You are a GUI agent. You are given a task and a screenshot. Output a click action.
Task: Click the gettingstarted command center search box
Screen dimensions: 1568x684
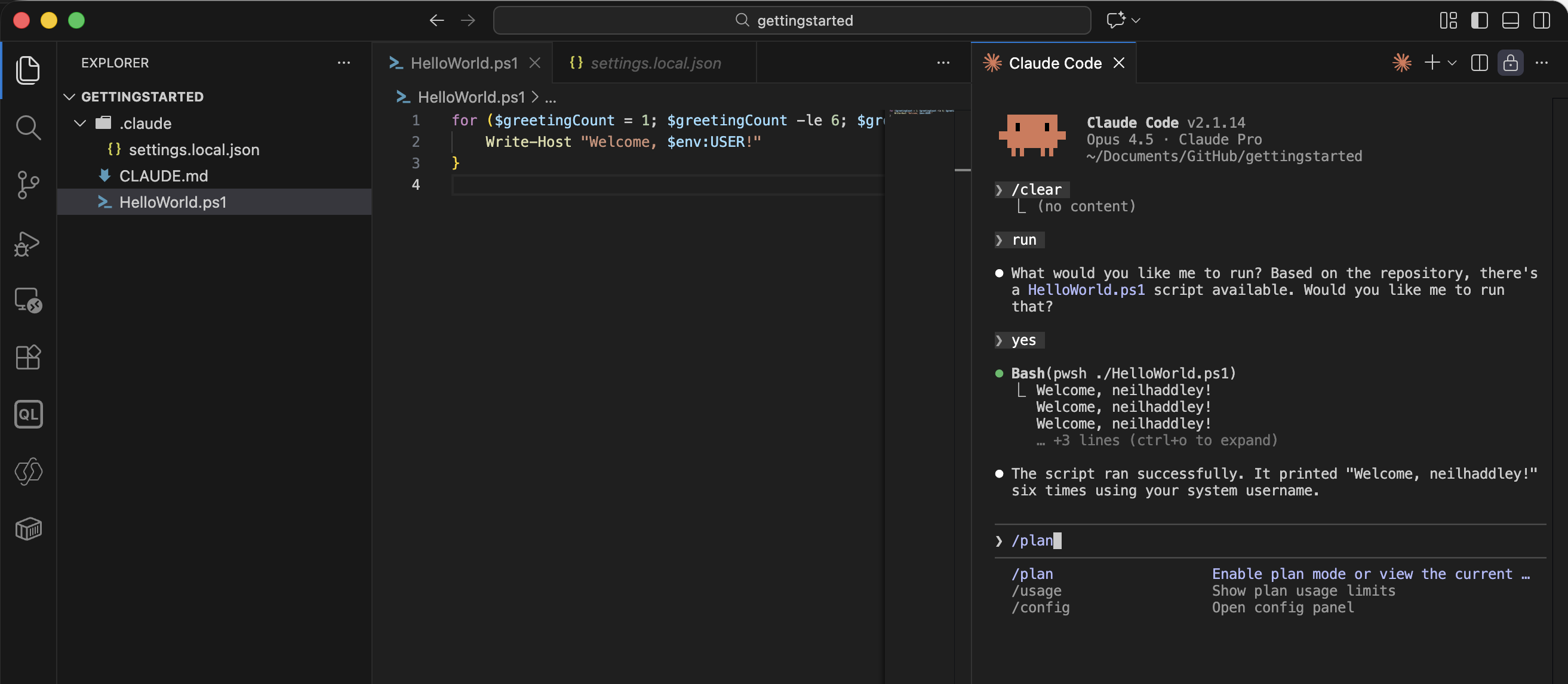click(792, 20)
